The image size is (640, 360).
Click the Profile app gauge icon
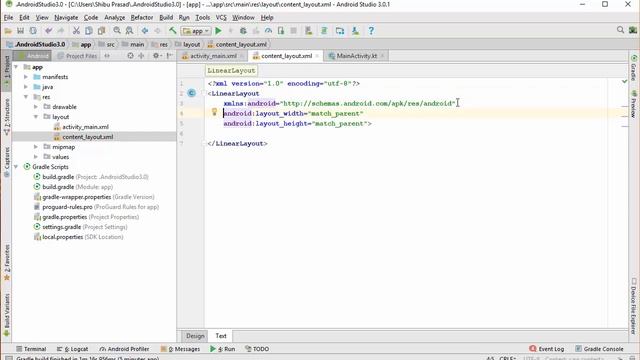pos(268,31)
